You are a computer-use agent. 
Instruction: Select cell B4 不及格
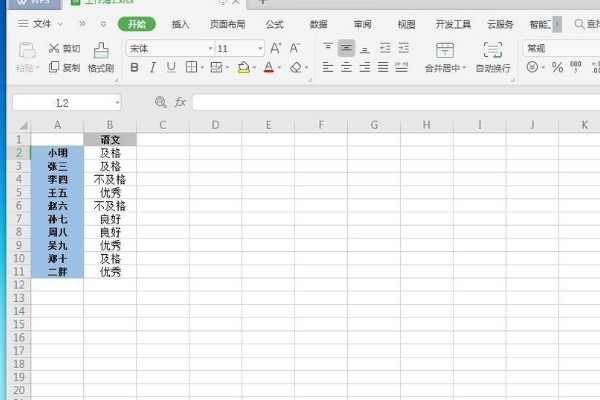110,179
